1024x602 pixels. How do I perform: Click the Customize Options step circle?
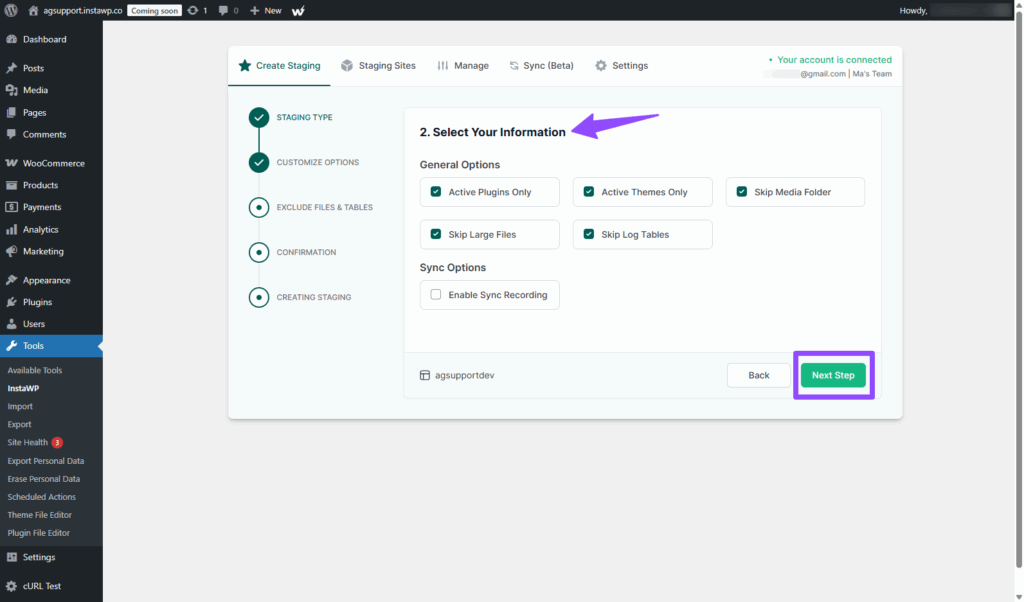coord(259,162)
